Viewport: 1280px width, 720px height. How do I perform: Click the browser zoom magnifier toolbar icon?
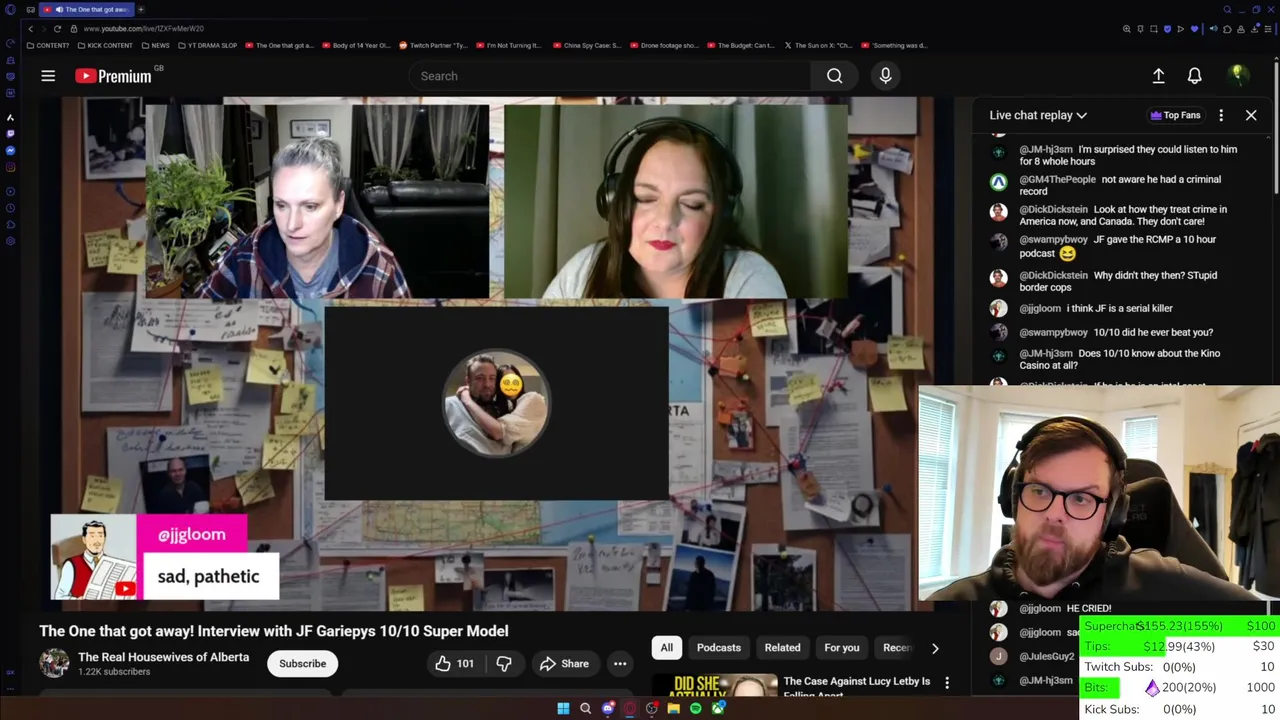1127,29
